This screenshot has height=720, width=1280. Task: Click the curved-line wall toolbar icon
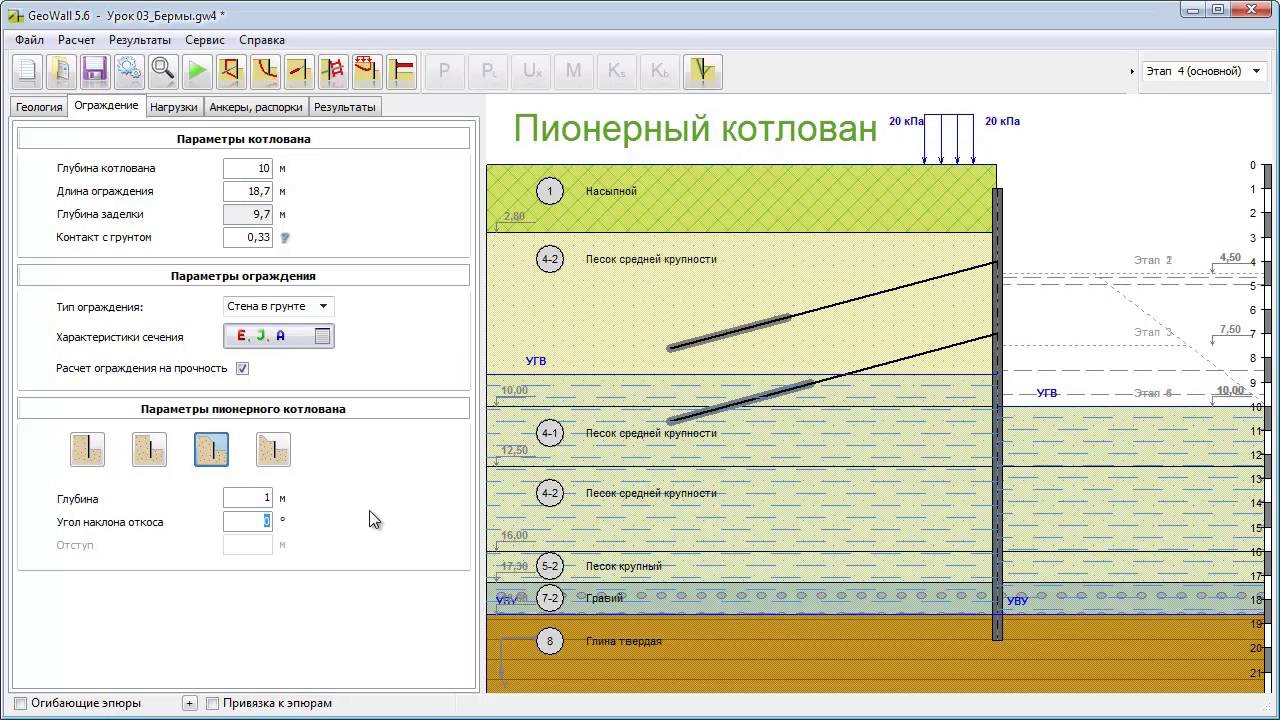click(265, 71)
